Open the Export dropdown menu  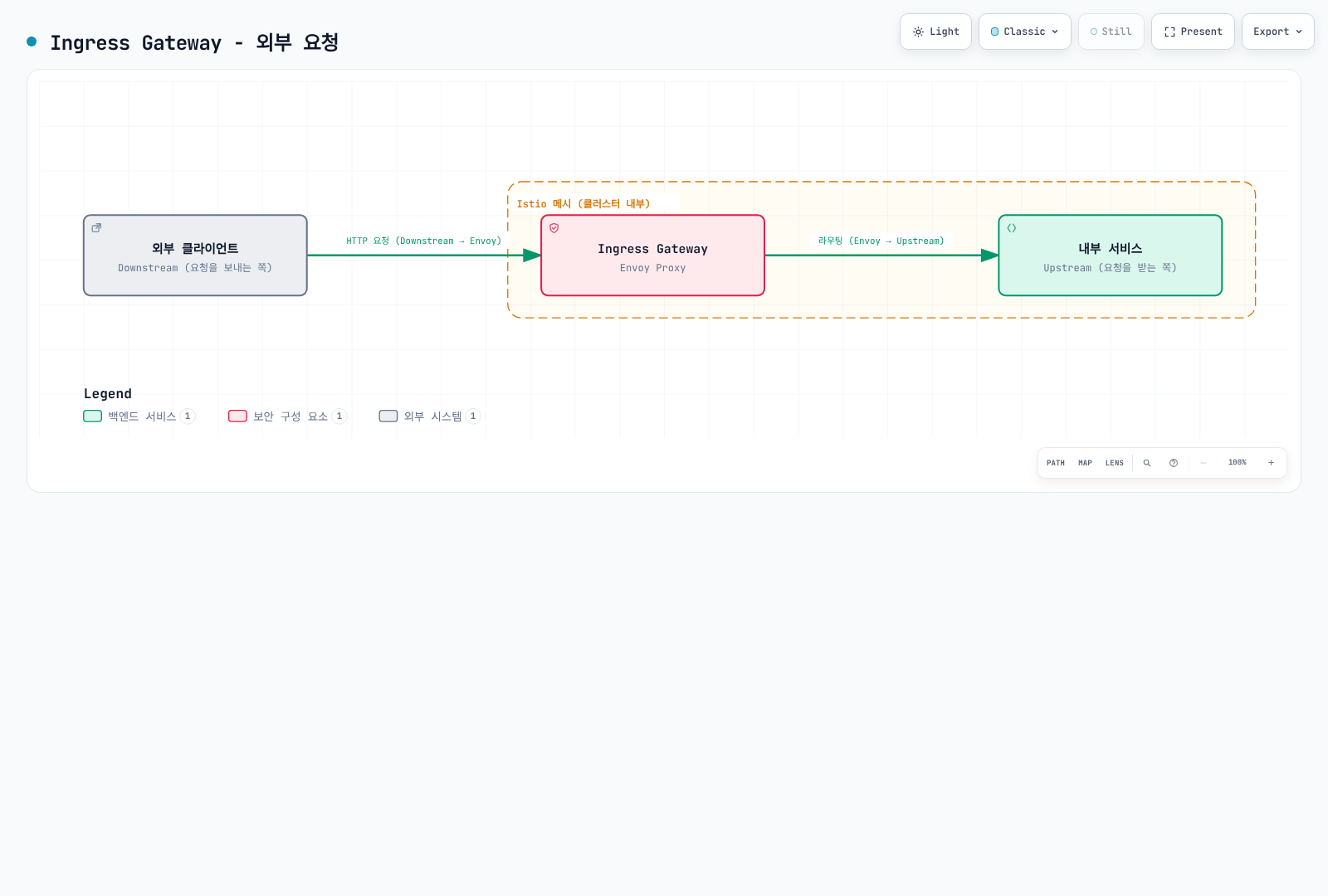1277,32
